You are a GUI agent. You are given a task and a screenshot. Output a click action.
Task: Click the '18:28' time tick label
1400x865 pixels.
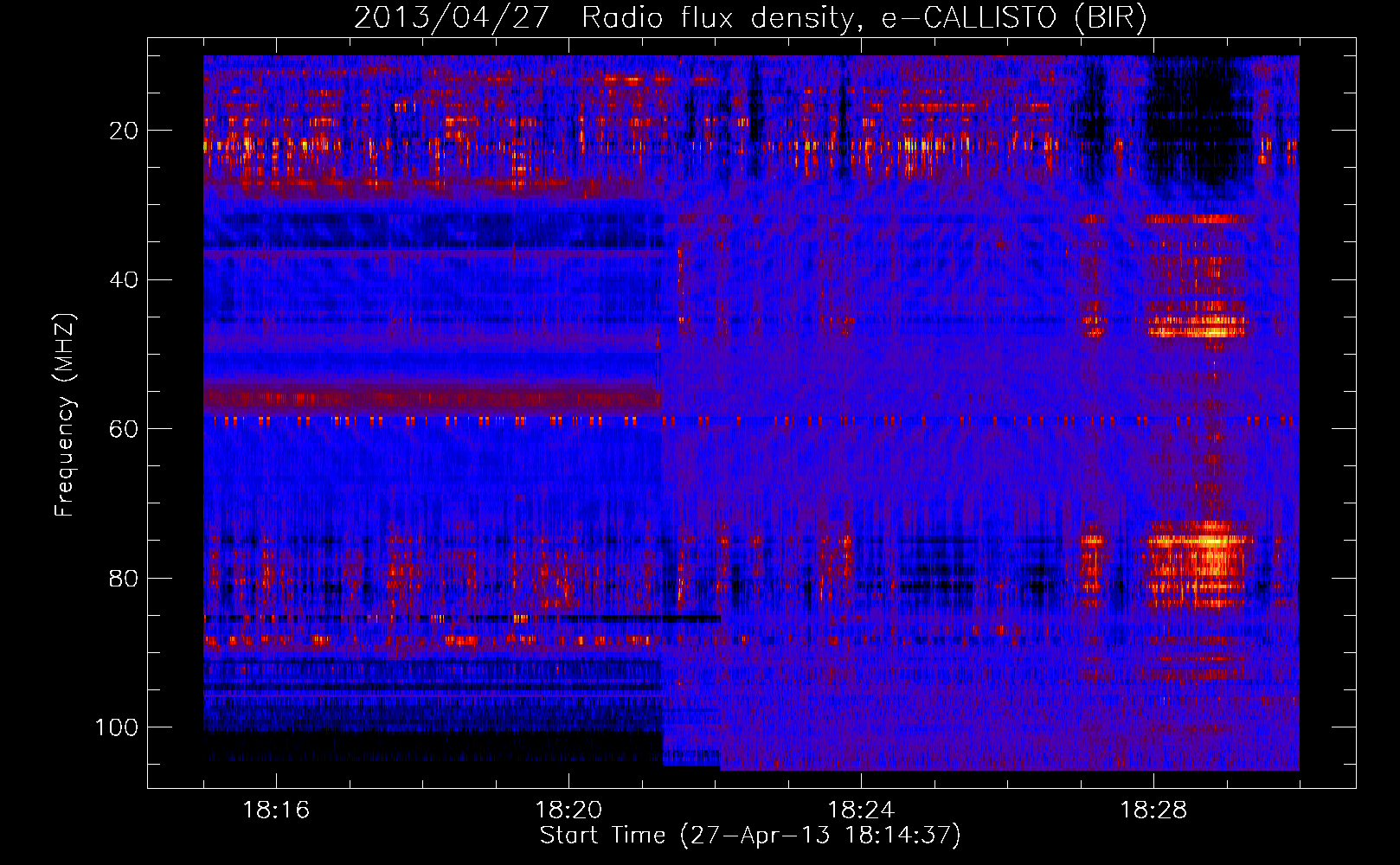pos(1153,811)
